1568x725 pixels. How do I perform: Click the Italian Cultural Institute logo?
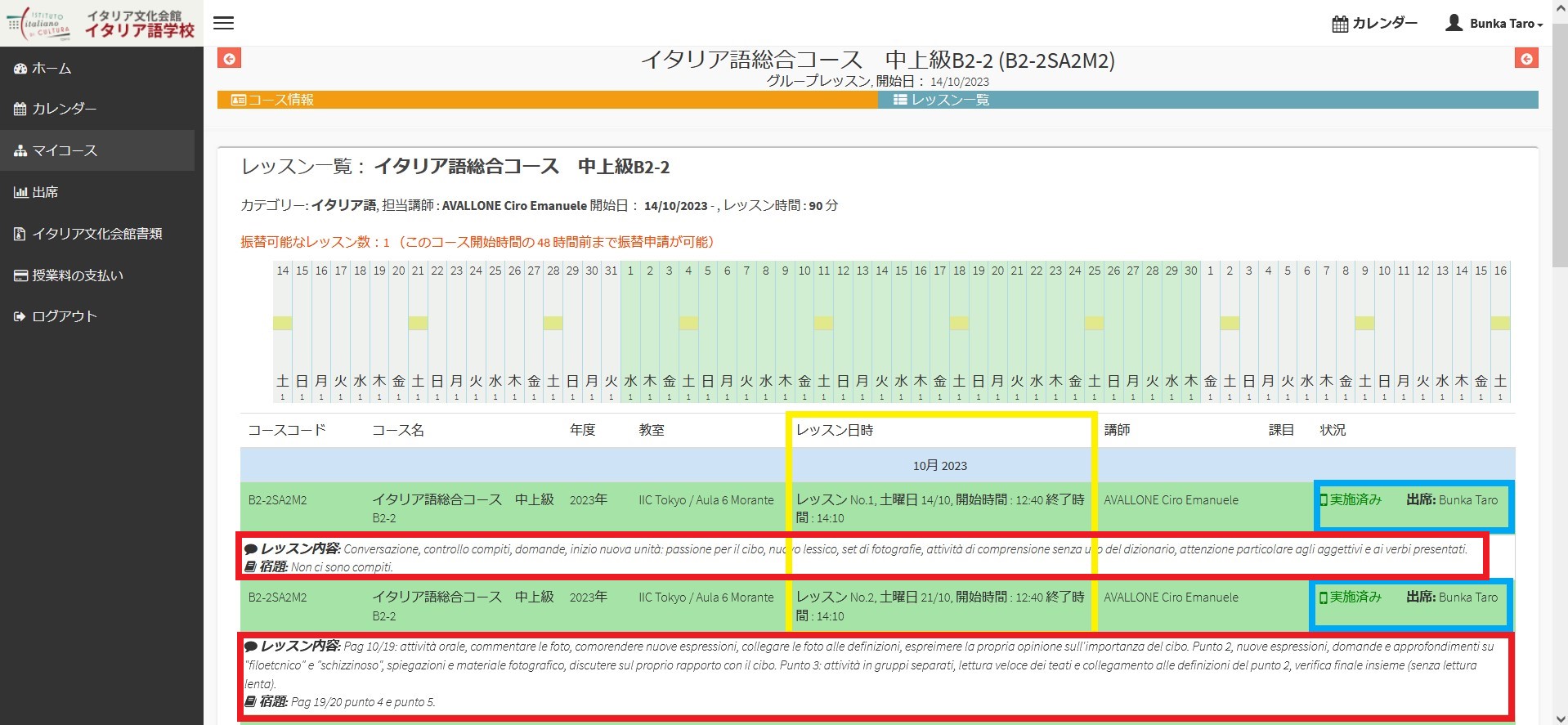tap(101, 23)
